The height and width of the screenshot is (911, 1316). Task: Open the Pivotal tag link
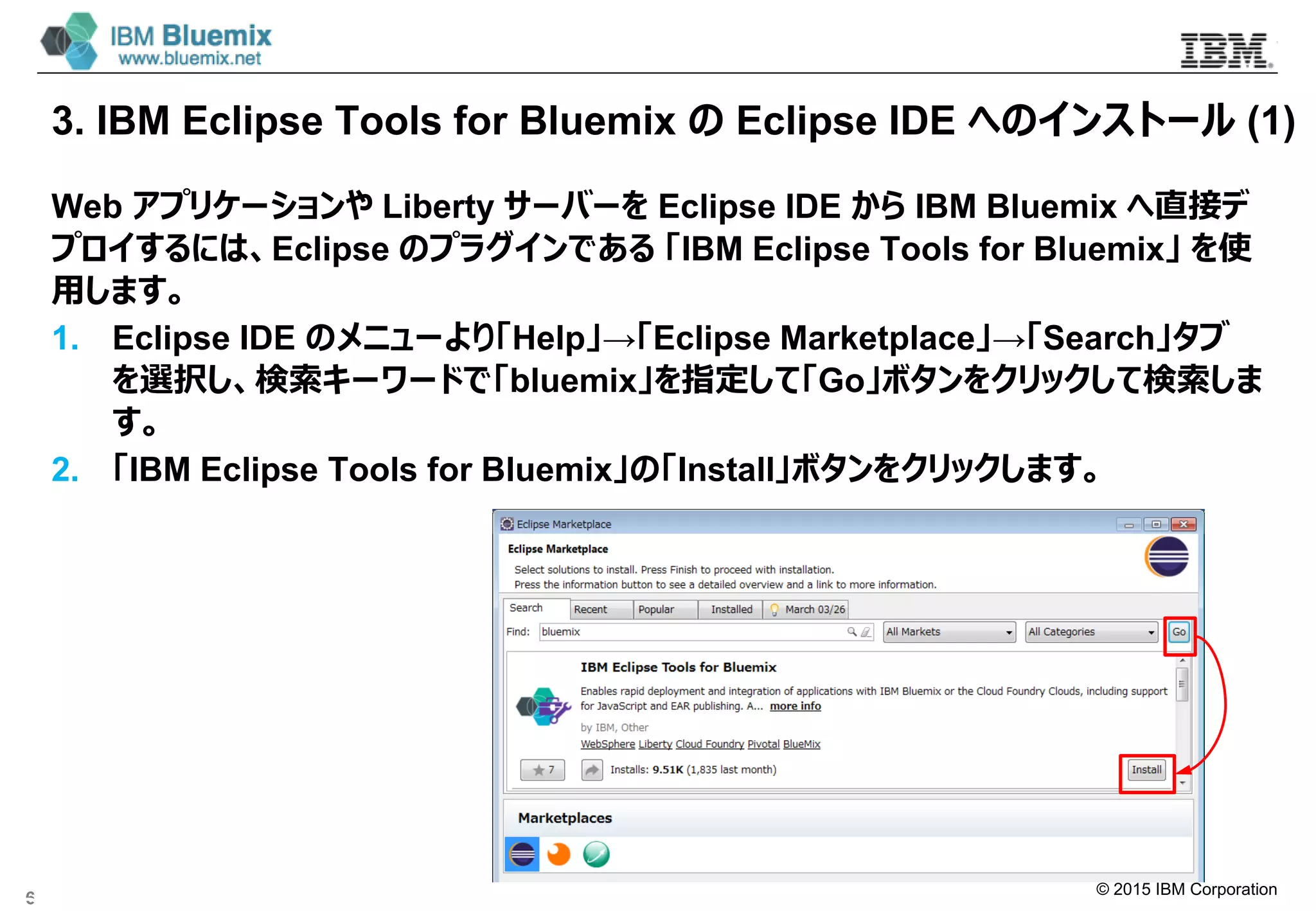(x=763, y=744)
